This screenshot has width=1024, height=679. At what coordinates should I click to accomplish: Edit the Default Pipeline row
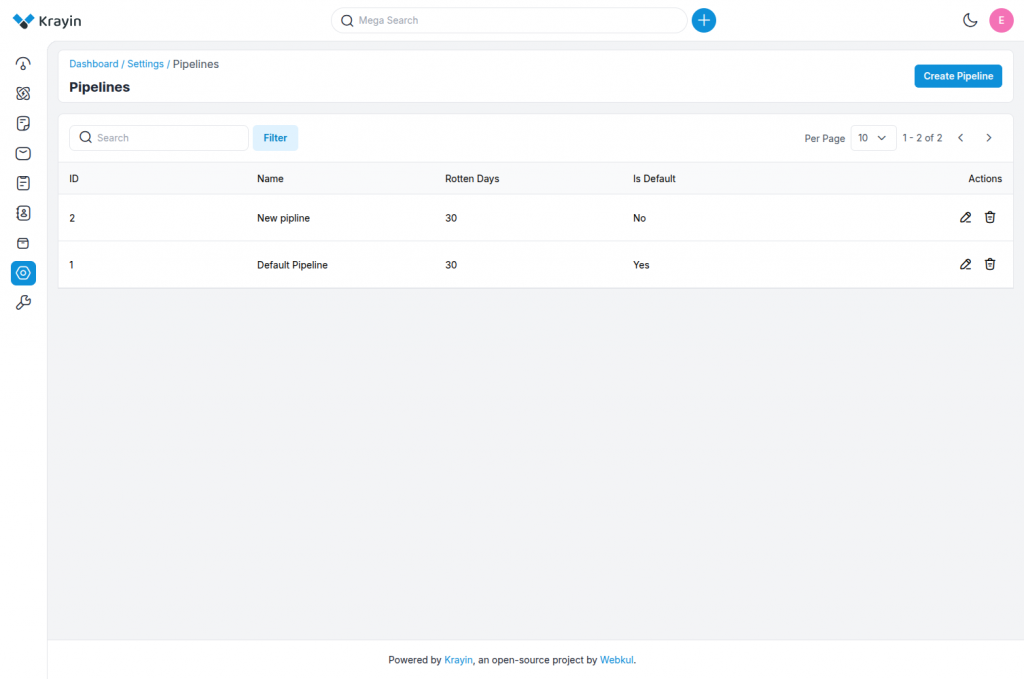point(965,264)
